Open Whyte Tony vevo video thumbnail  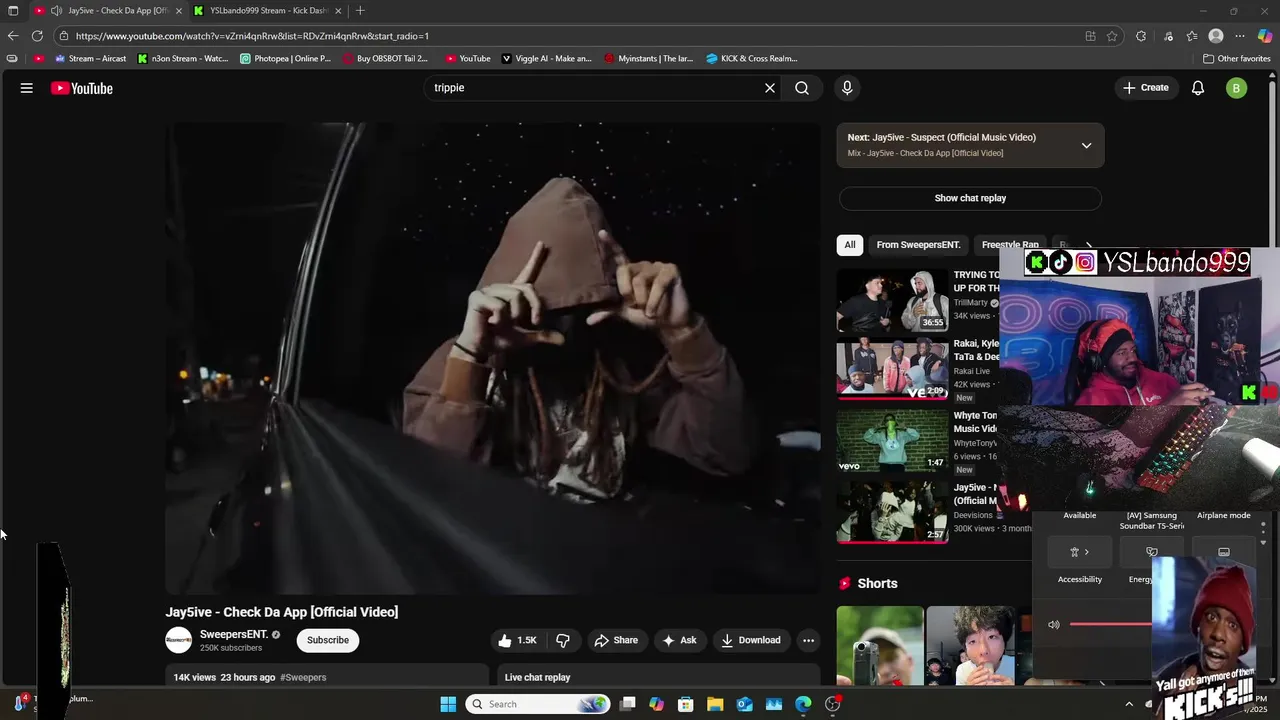point(892,441)
